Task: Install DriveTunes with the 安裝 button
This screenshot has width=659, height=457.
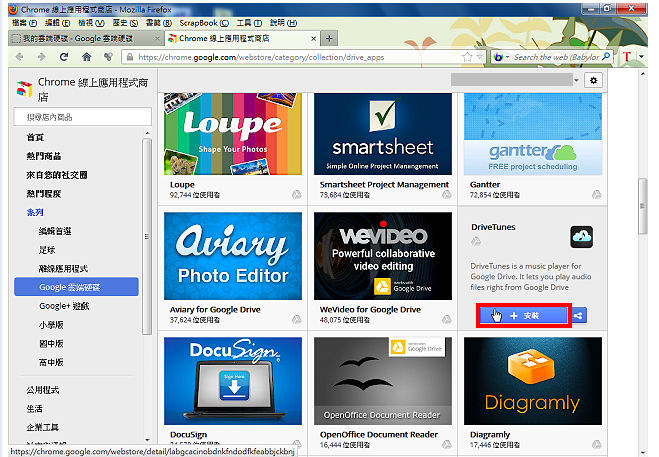Action: point(524,315)
